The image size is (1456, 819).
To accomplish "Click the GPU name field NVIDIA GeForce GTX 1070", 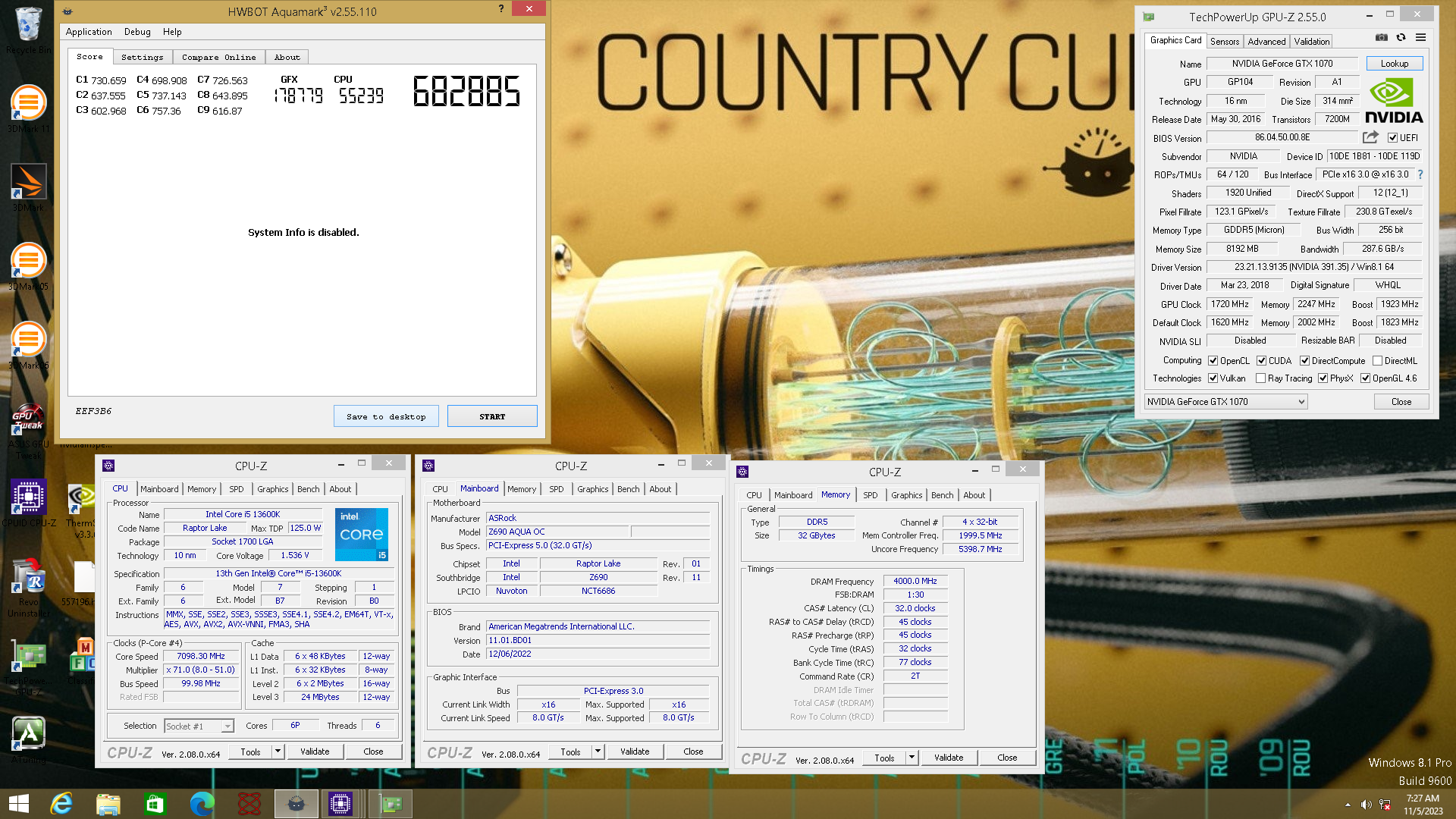I will point(1282,64).
